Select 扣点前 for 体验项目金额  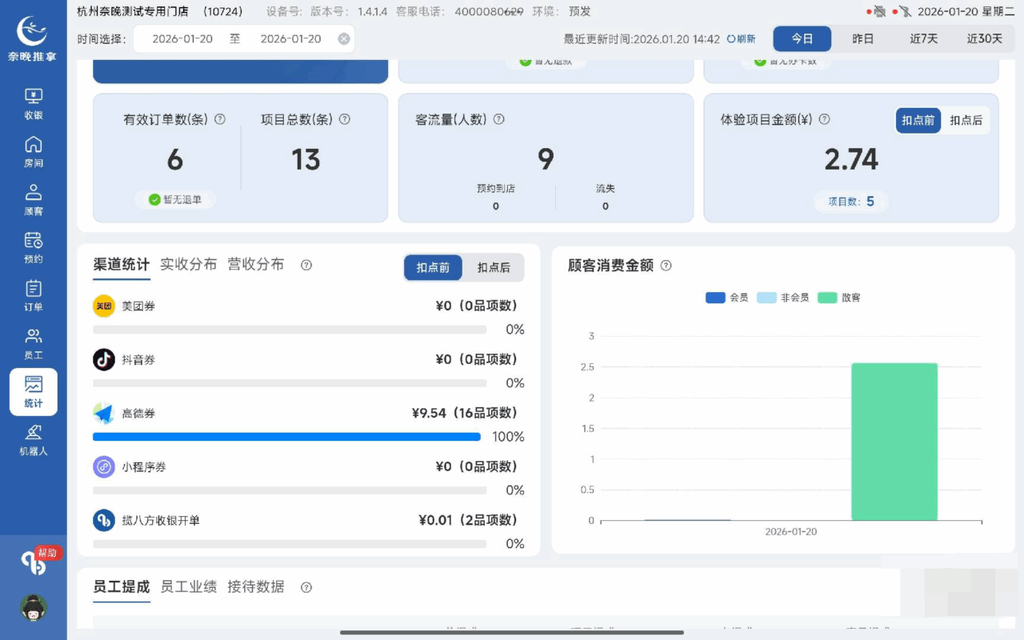917,120
